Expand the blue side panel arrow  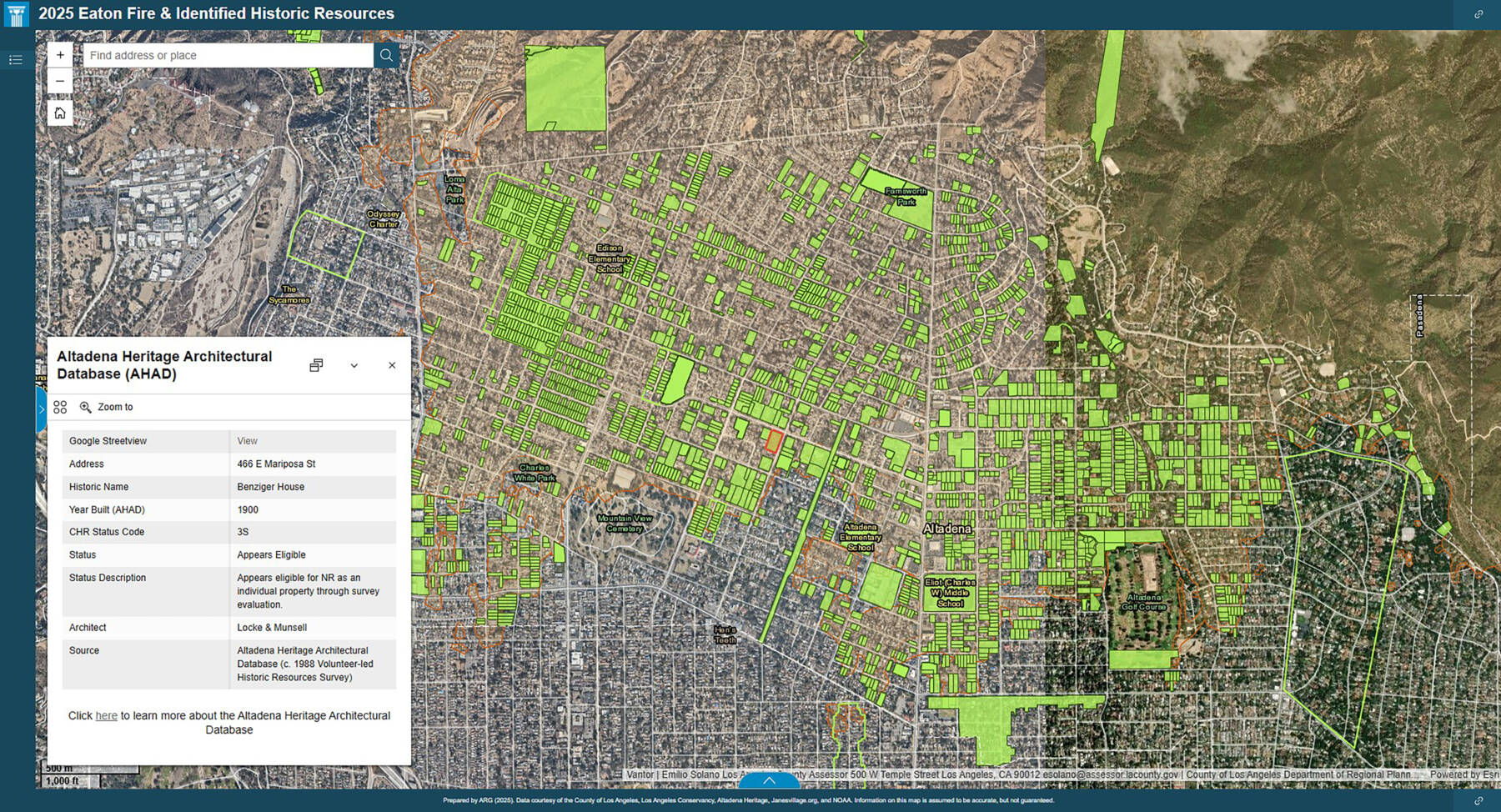[x=41, y=409]
